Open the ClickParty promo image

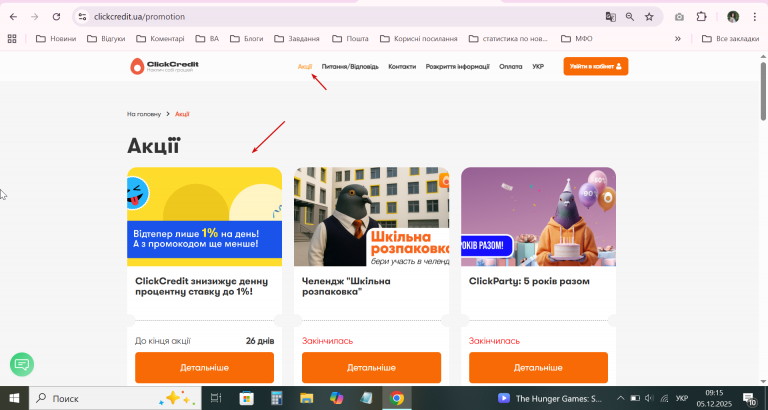click(x=538, y=217)
